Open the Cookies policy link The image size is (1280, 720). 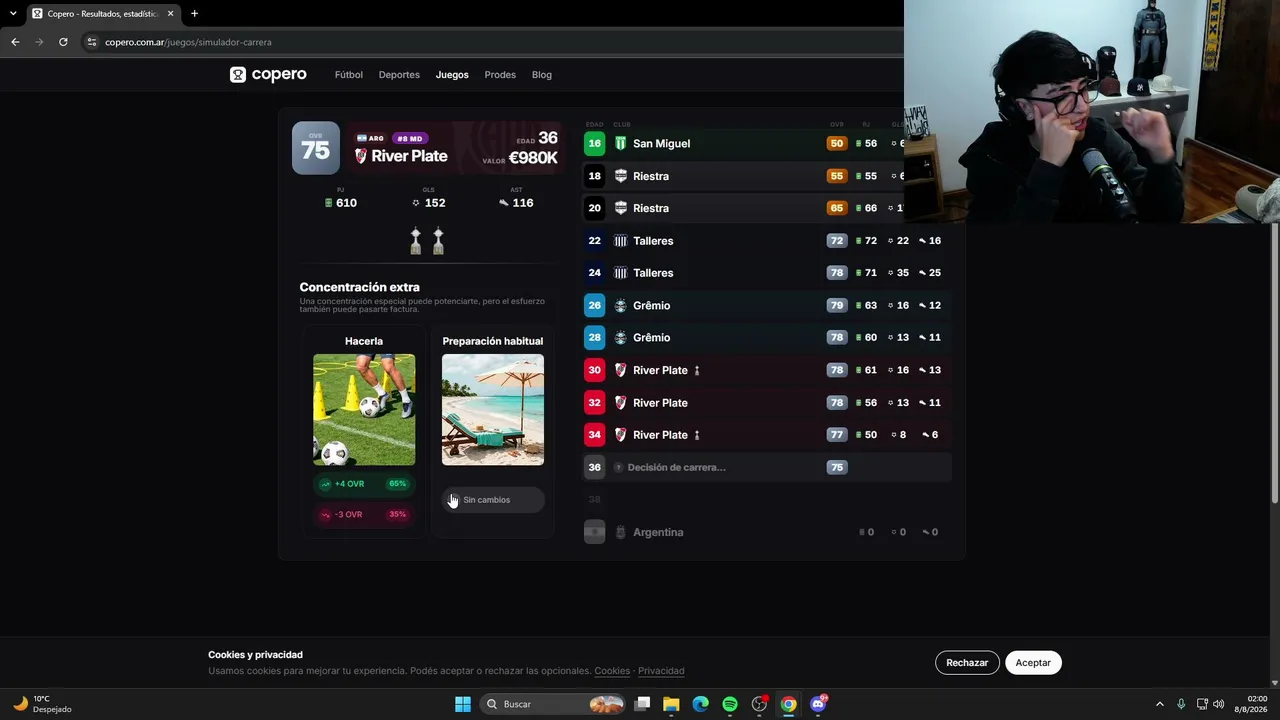click(x=612, y=671)
